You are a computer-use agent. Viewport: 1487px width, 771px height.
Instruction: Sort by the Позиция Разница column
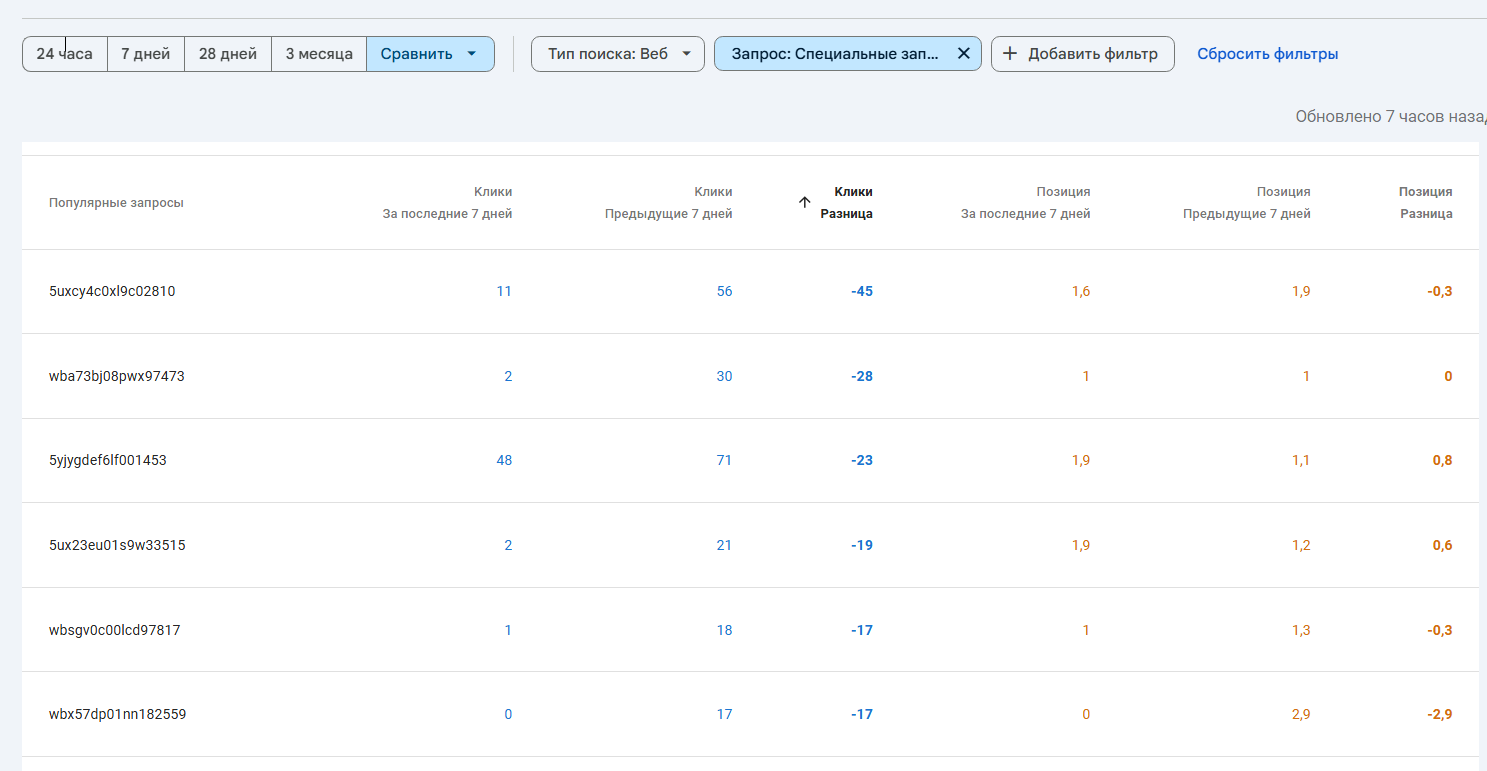pos(1425,202)
